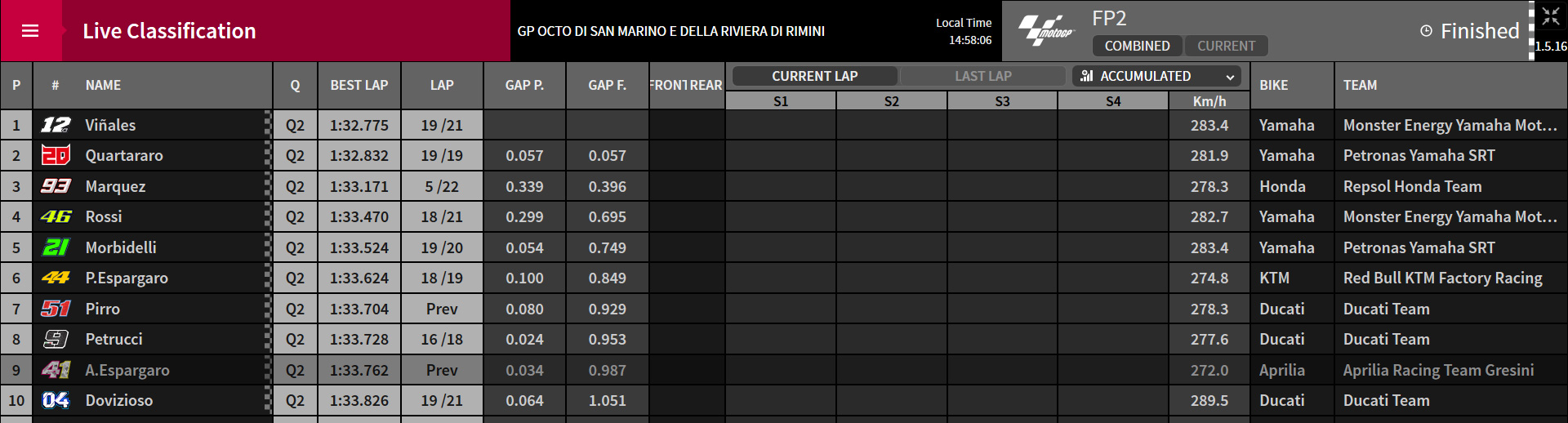Viewport: 1568px width, 423px height.
Task: Click the GP OCTO DI SAN MARINO event title
Action: tap(671, 31)
